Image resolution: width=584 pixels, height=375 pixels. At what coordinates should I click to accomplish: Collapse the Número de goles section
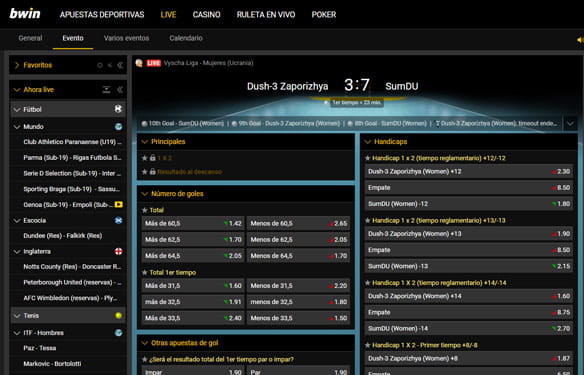click(145, 194)
